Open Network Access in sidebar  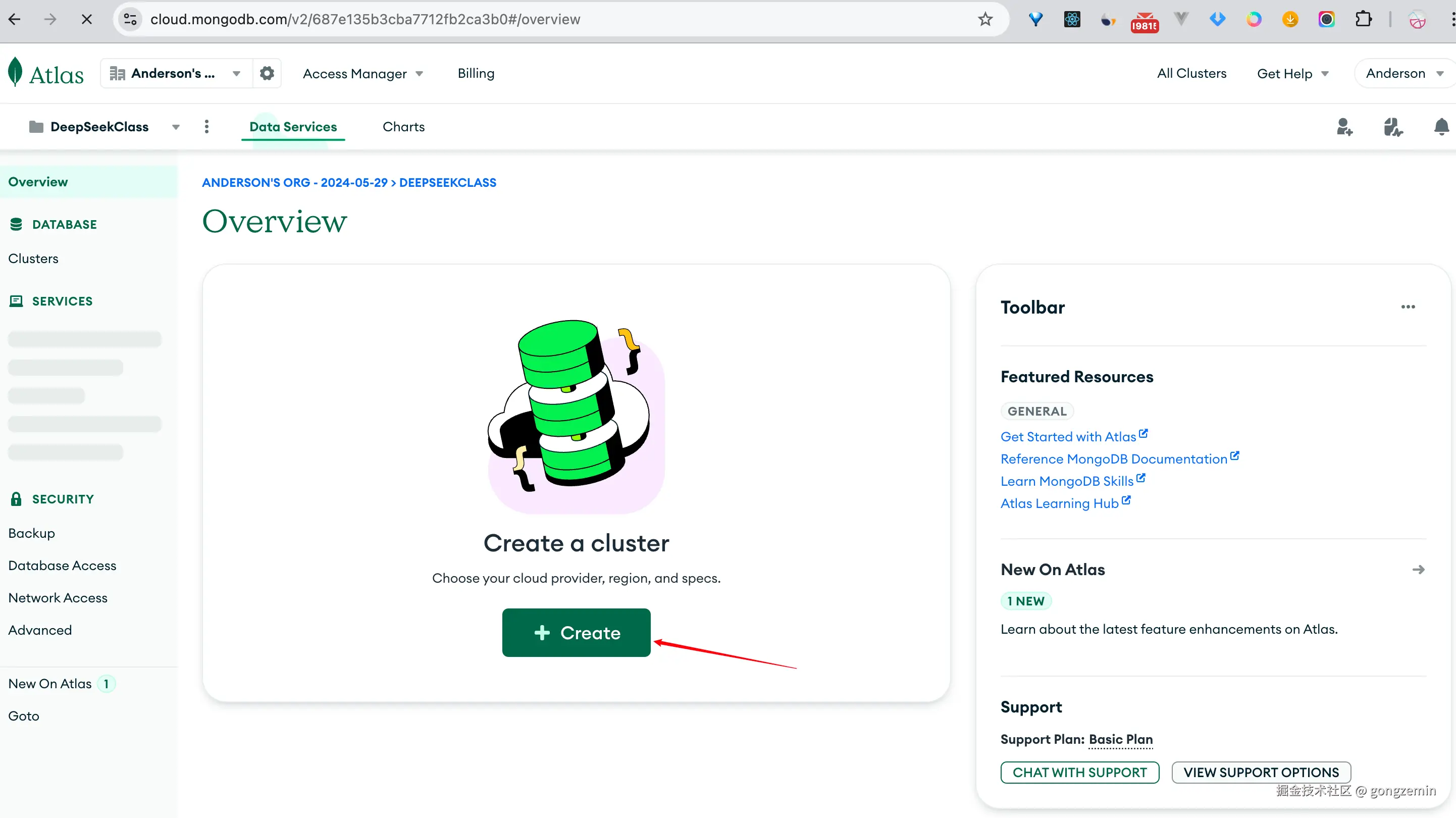(58, 597)
